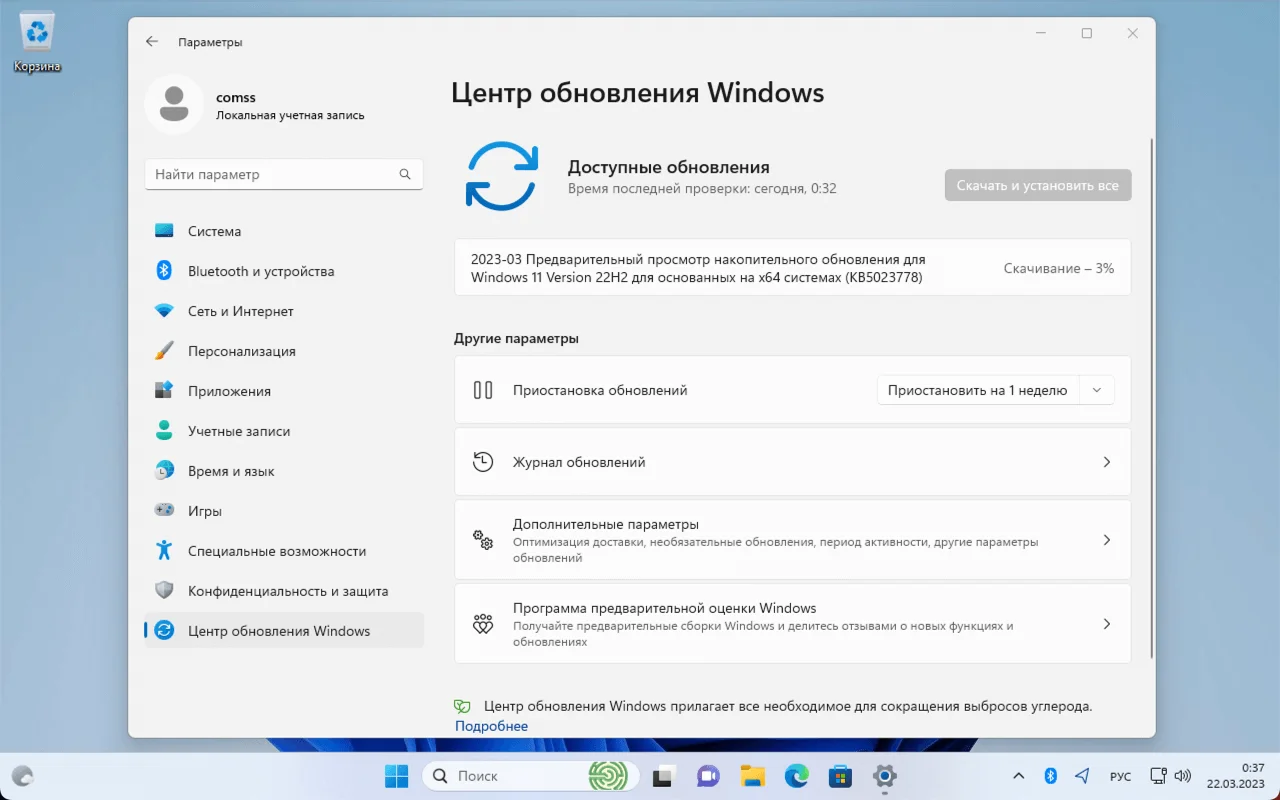Viewport: 1280px width, 800px height.
Task: Click the Bluetooth icon in the system tray
Action: point(1050,776)
